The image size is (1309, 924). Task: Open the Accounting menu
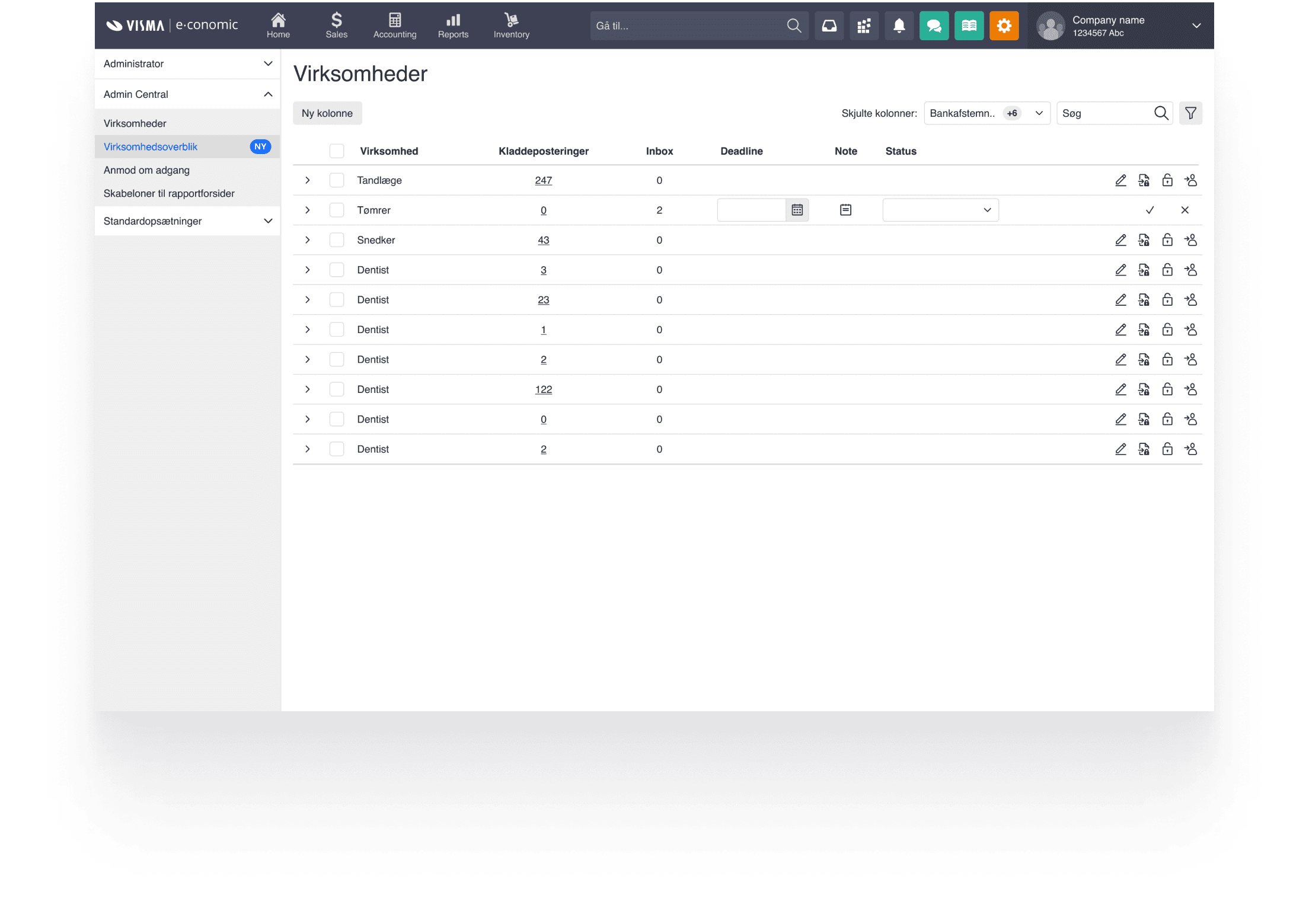(394, 25)
